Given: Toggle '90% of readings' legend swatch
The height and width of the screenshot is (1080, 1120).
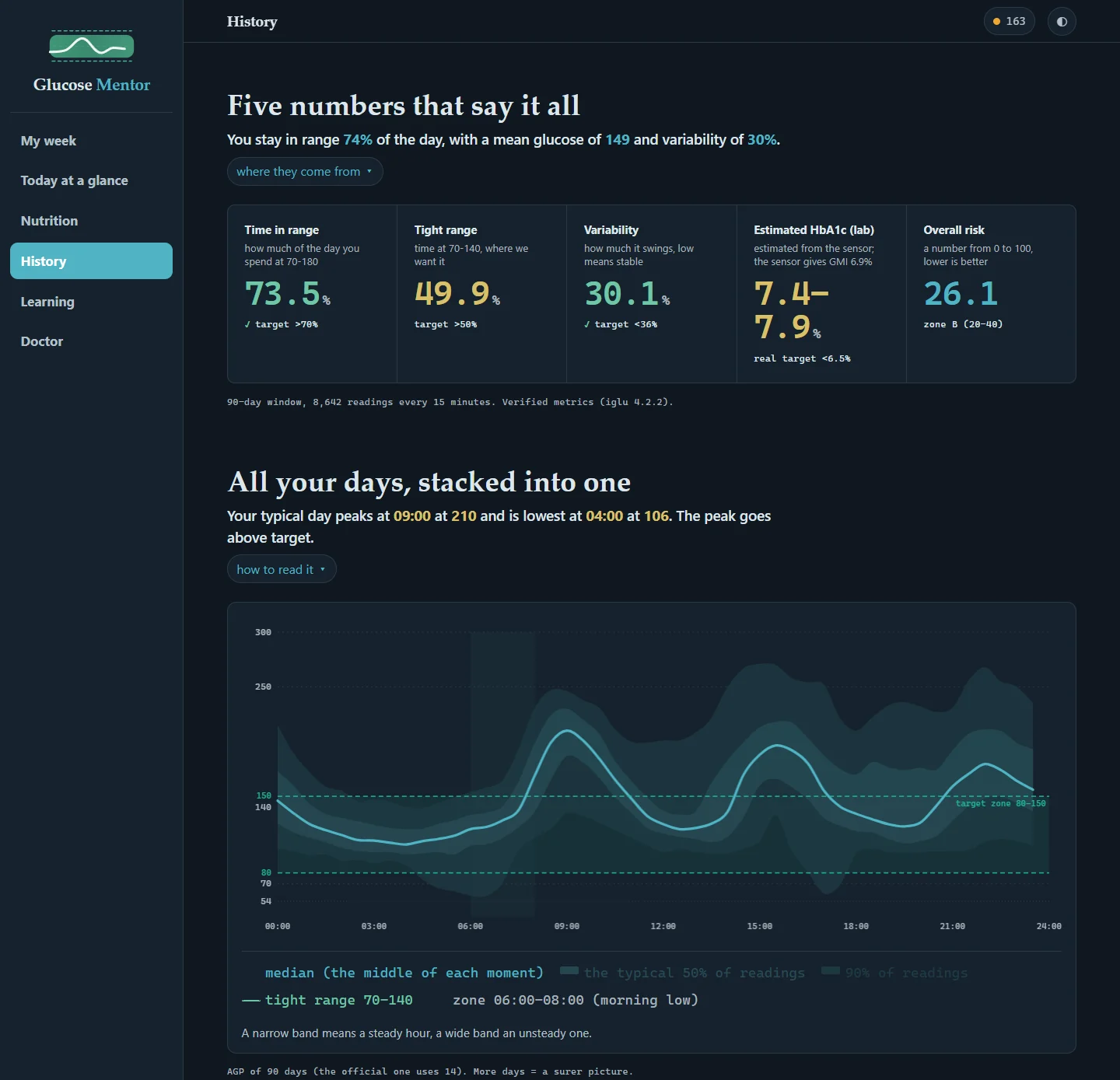Looking at the screenshot, I should (831, 970).
